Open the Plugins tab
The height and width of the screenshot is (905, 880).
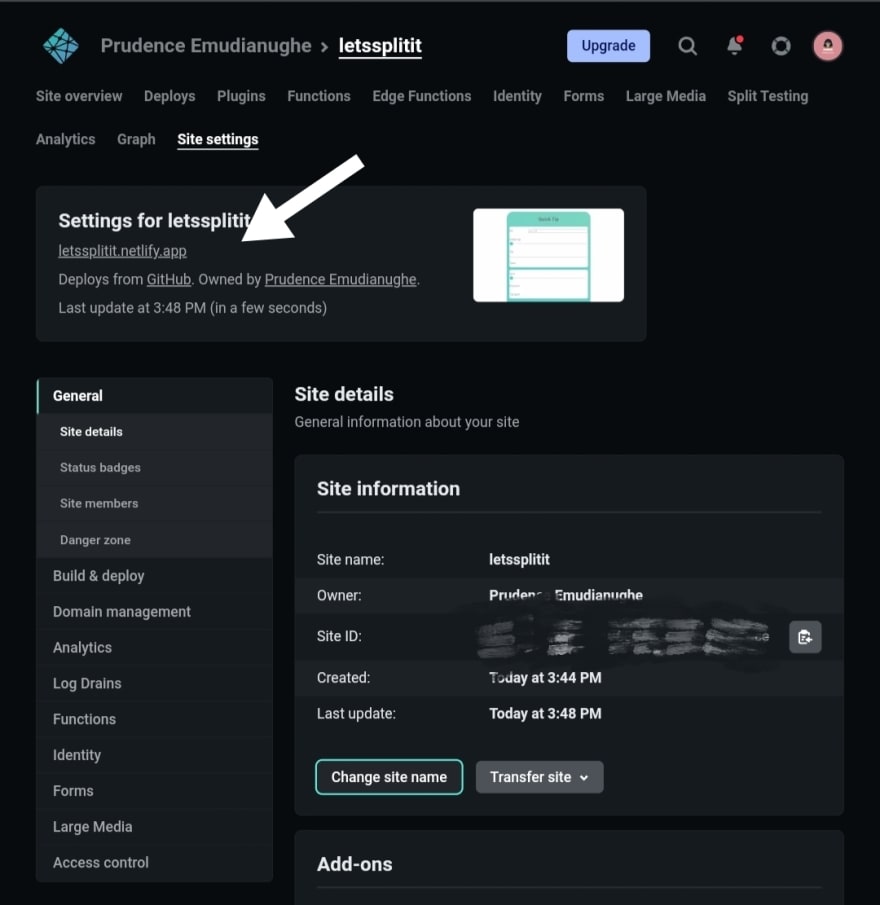(241, 96)
